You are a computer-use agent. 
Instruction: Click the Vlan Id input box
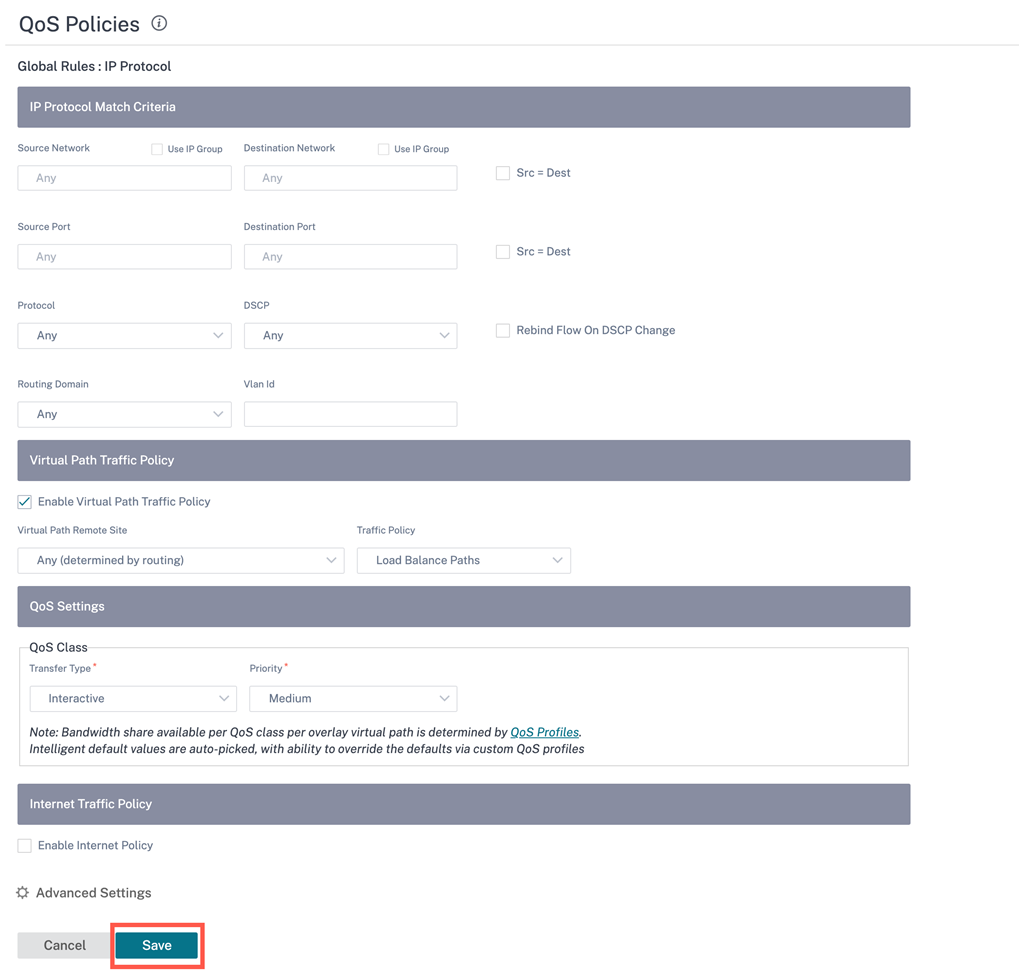[350, 414]
